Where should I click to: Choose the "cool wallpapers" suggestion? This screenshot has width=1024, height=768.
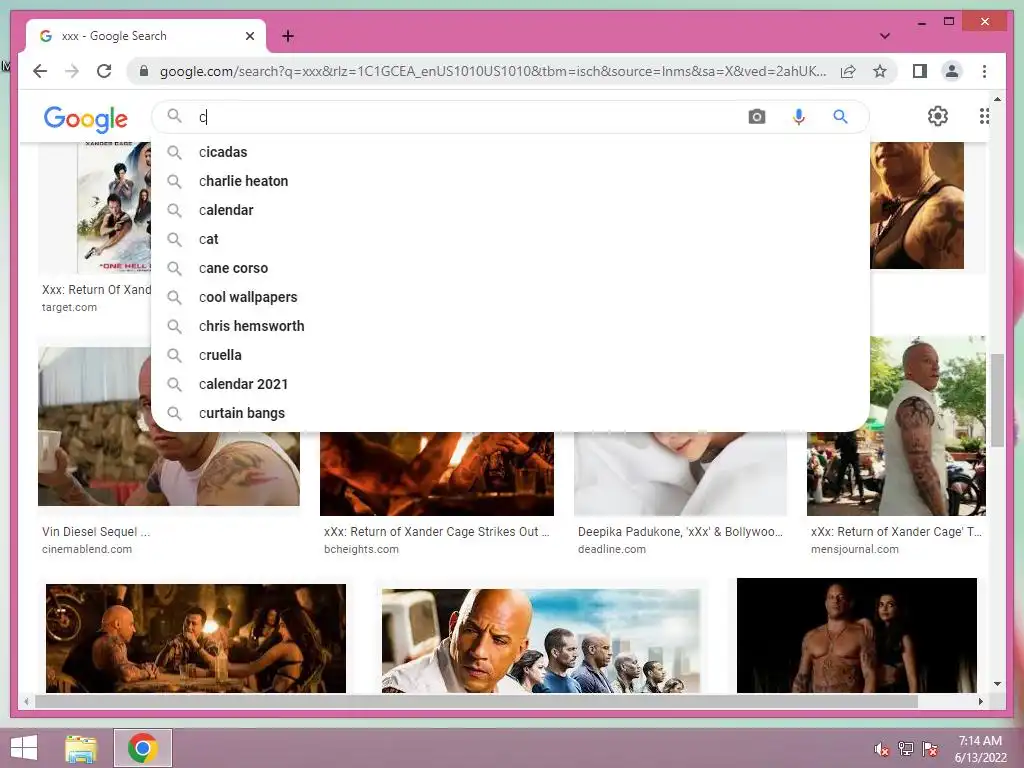coord(509,297)
